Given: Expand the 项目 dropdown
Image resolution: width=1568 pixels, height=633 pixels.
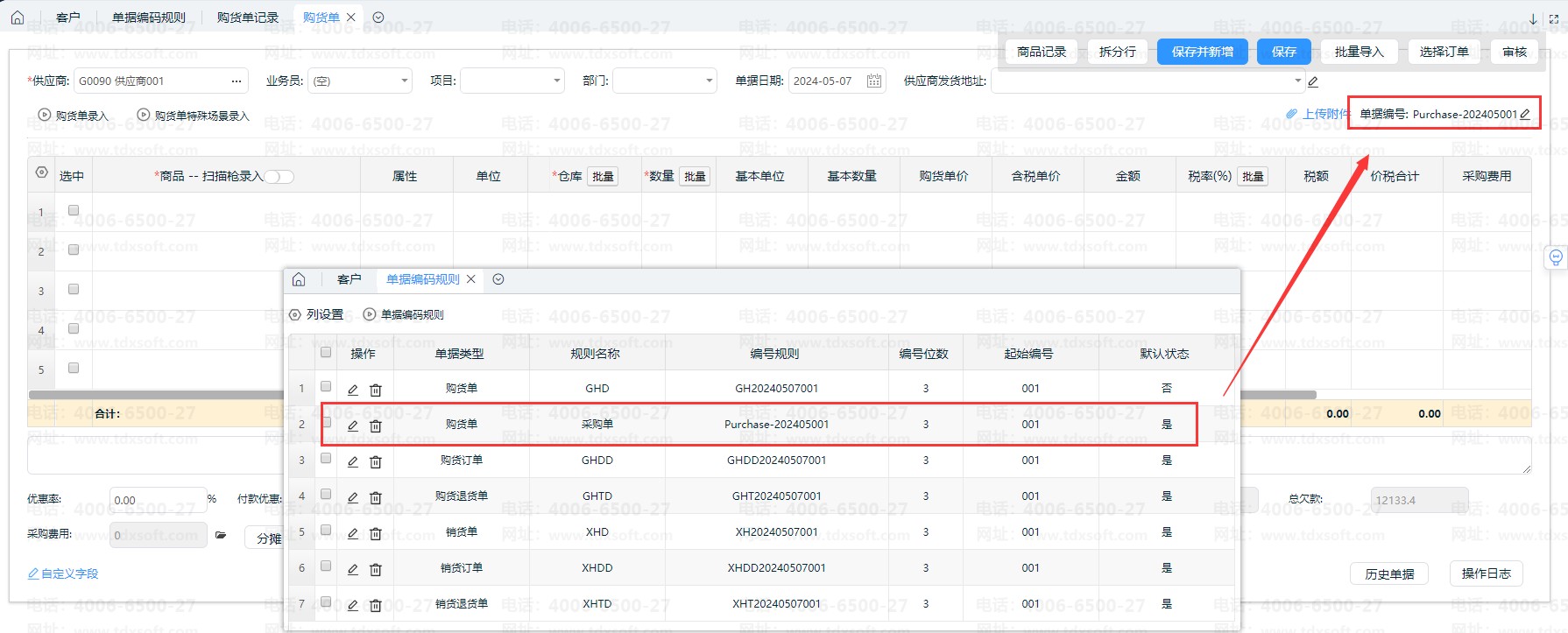Looking at the screenshot, I should point(557,81).
